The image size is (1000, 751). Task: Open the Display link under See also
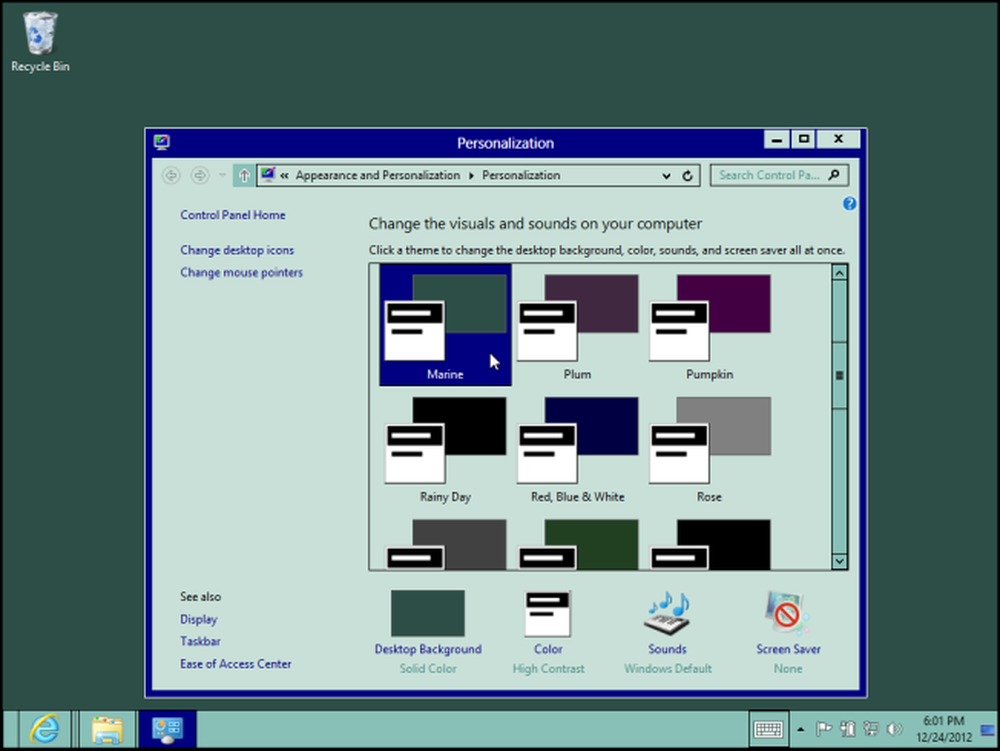click(198, 619)
